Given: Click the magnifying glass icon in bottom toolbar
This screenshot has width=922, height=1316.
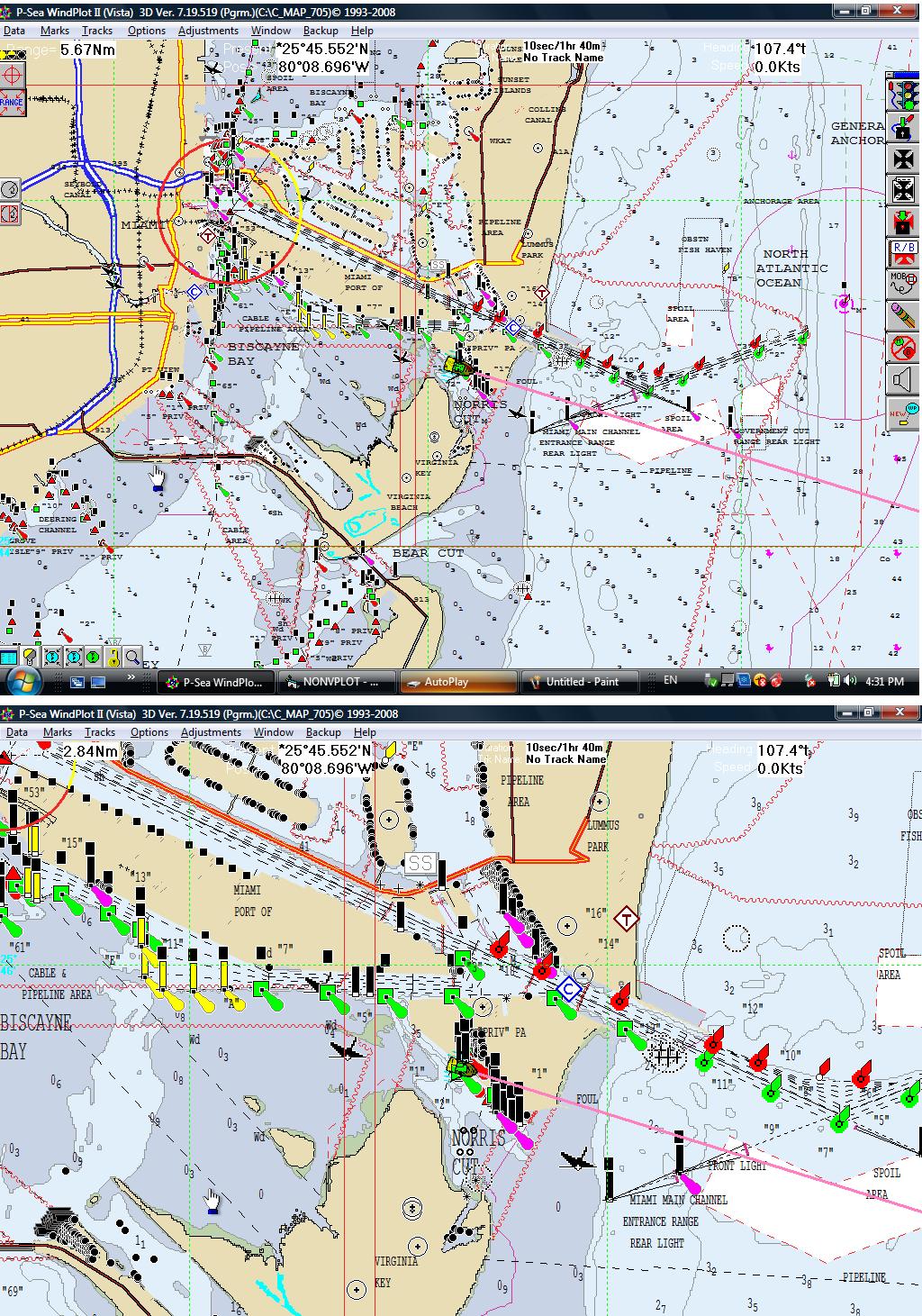Looking at the screenshot, I should (132, 657).
